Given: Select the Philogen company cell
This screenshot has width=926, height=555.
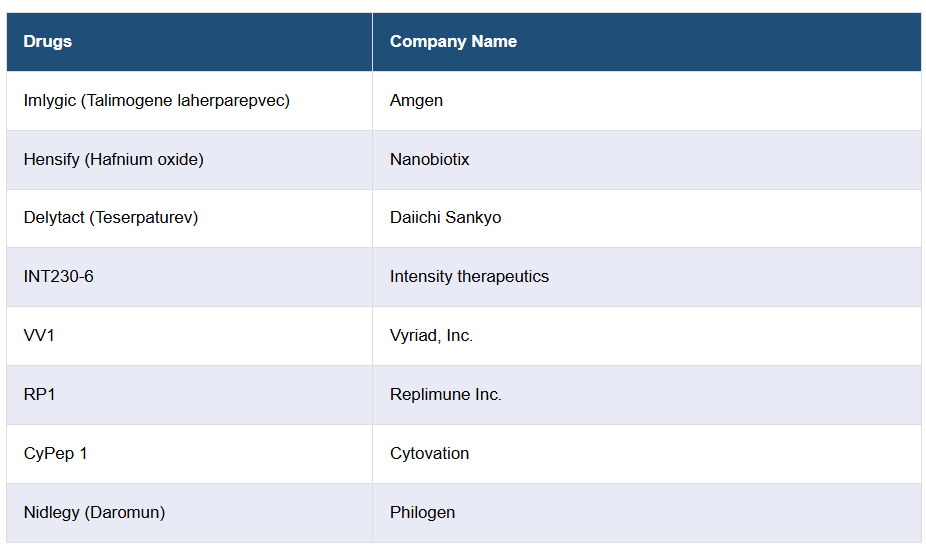Looking at the screenshot, I should 422,513.
